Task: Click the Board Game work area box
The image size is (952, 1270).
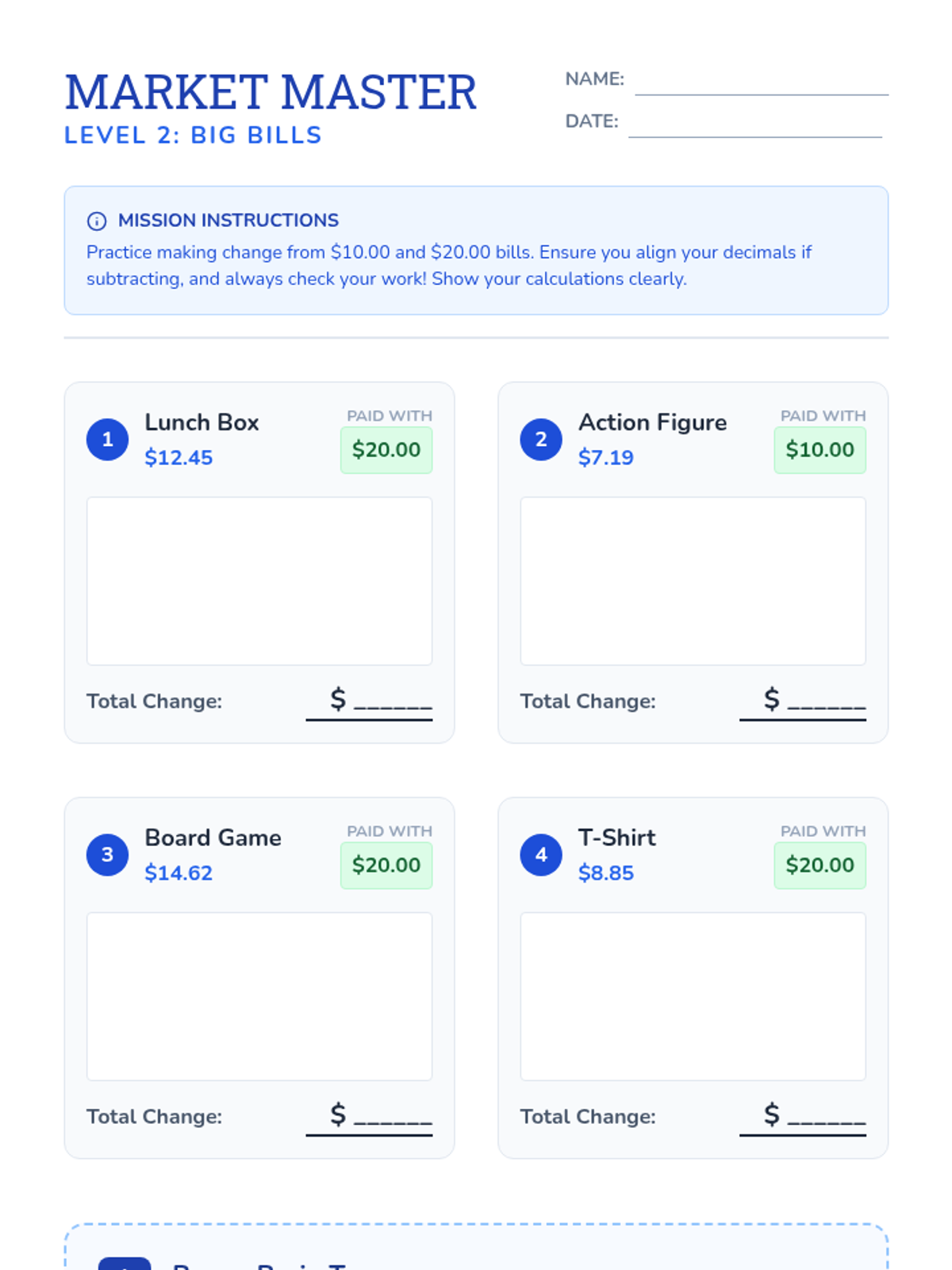Action: [x=259, y=996]
